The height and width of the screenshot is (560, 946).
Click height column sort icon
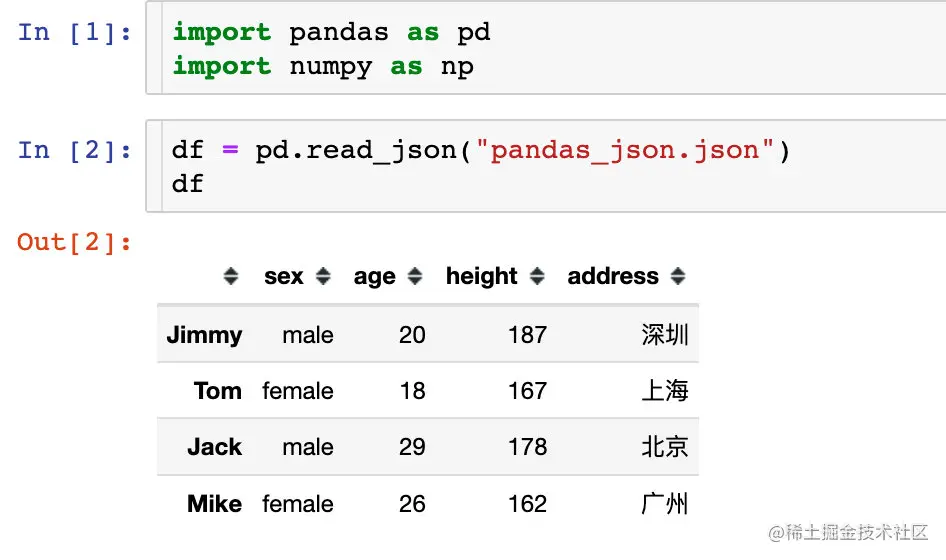(x=537, y=276)
